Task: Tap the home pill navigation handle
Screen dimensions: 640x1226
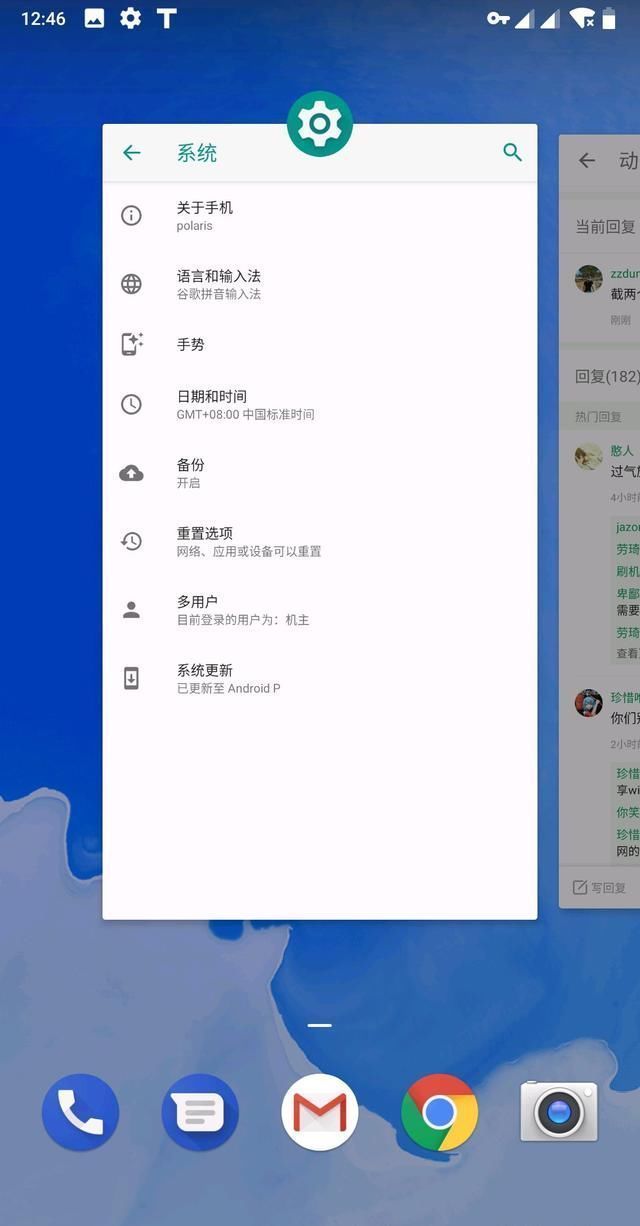Action: point(320,1025)
